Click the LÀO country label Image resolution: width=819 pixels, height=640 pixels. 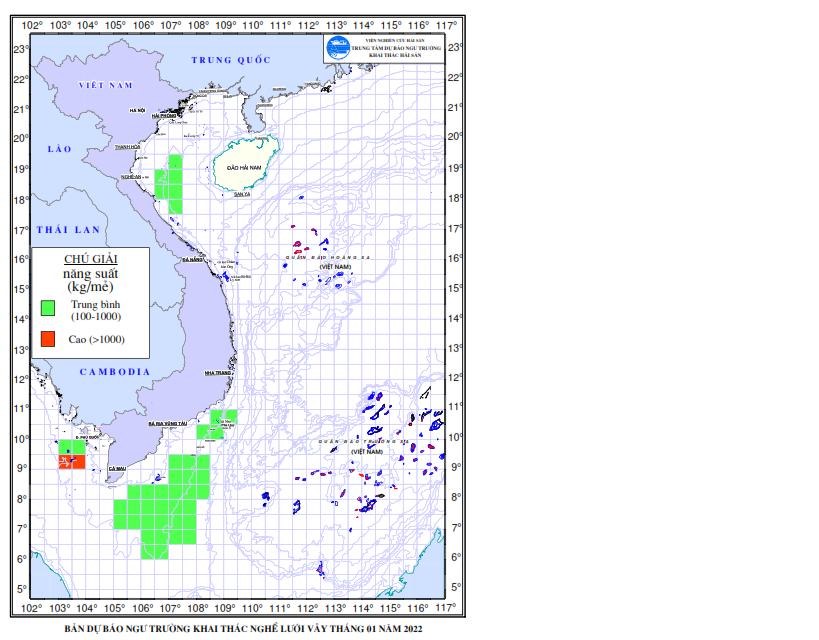coord(60,148)
